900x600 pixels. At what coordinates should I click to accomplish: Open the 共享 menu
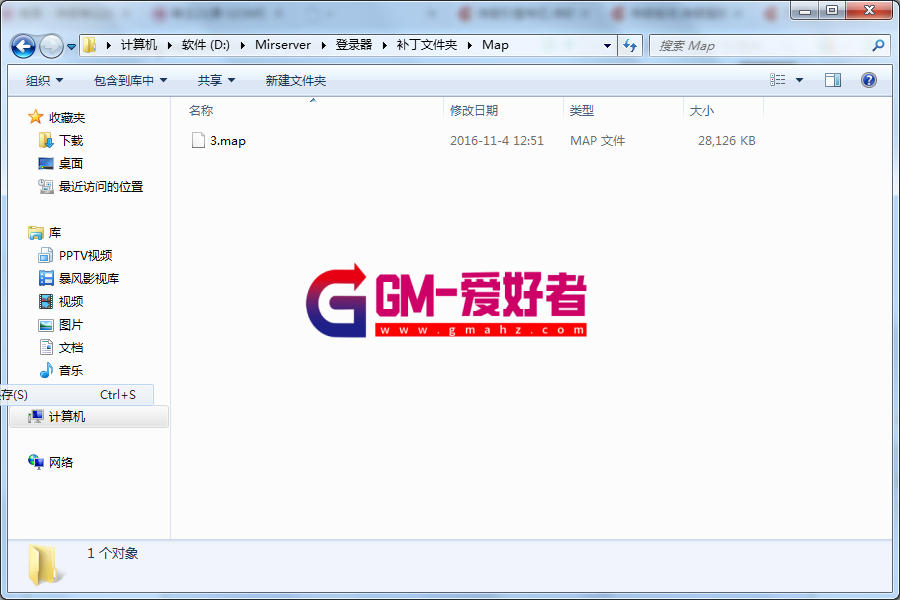coord(216,80)
